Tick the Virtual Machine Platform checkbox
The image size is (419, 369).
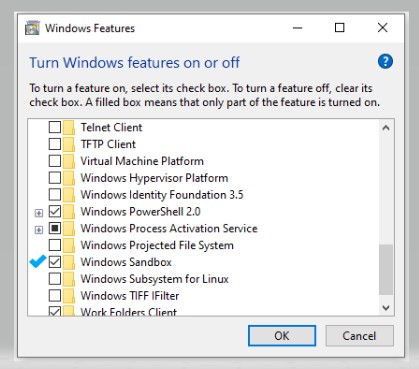tap(55, 161)
